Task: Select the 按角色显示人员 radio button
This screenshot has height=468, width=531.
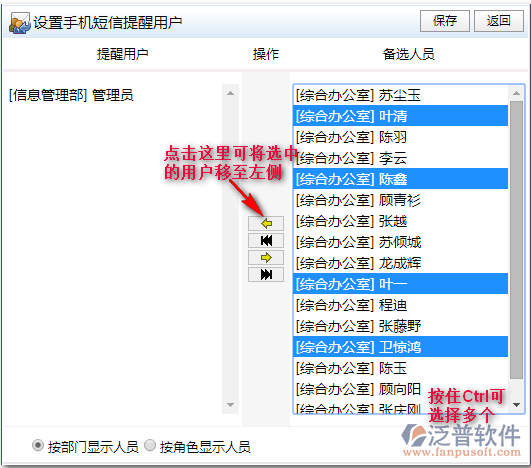Action: 150,445
